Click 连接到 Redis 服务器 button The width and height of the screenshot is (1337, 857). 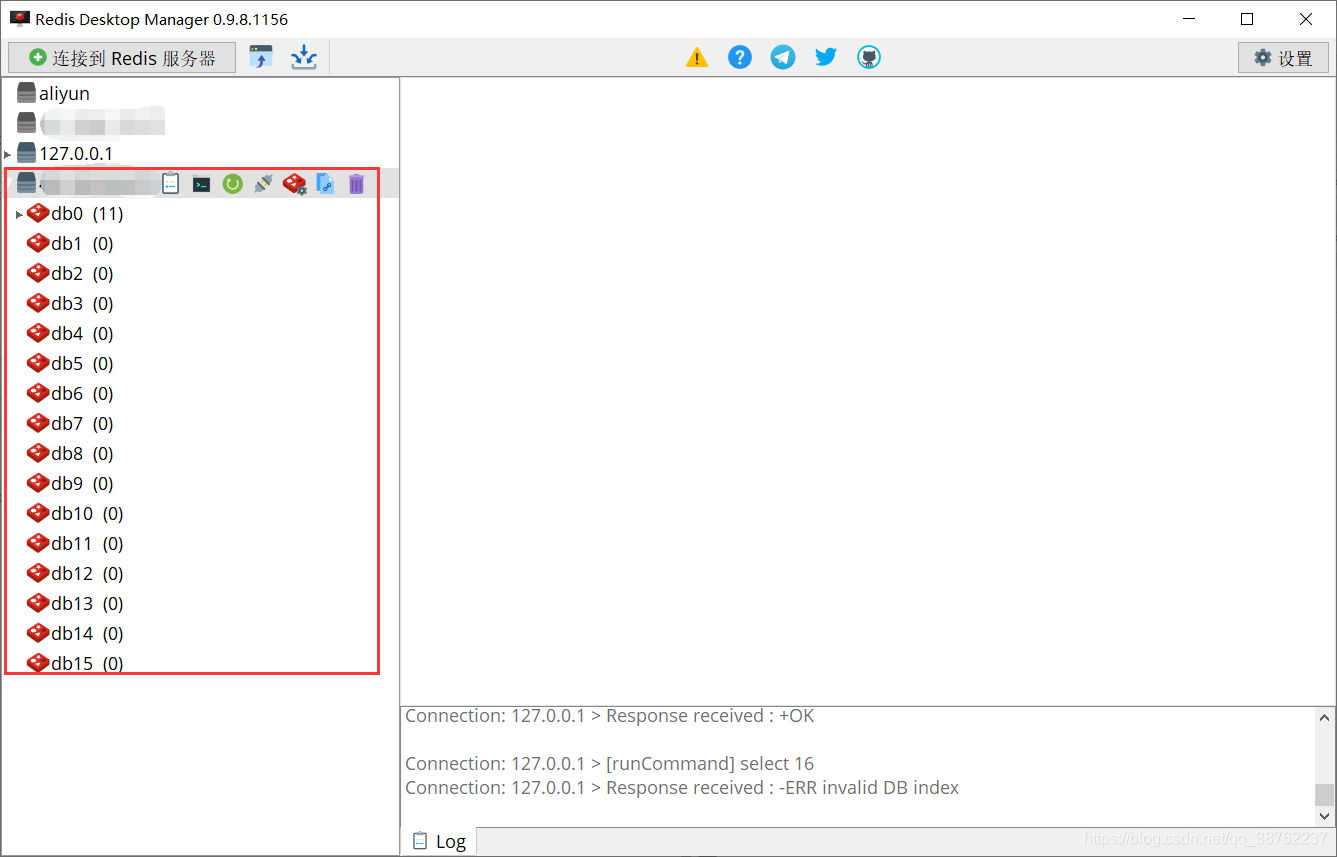pyautogui.click(x=122, y=58)
